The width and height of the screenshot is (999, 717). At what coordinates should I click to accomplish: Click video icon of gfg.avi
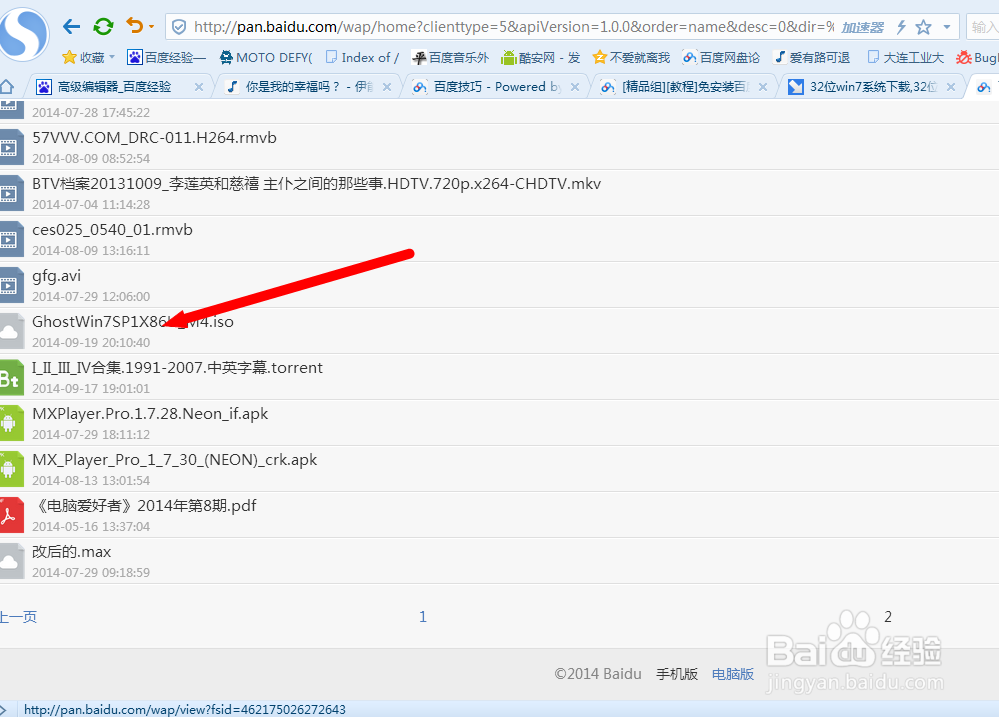pos(11,285)
